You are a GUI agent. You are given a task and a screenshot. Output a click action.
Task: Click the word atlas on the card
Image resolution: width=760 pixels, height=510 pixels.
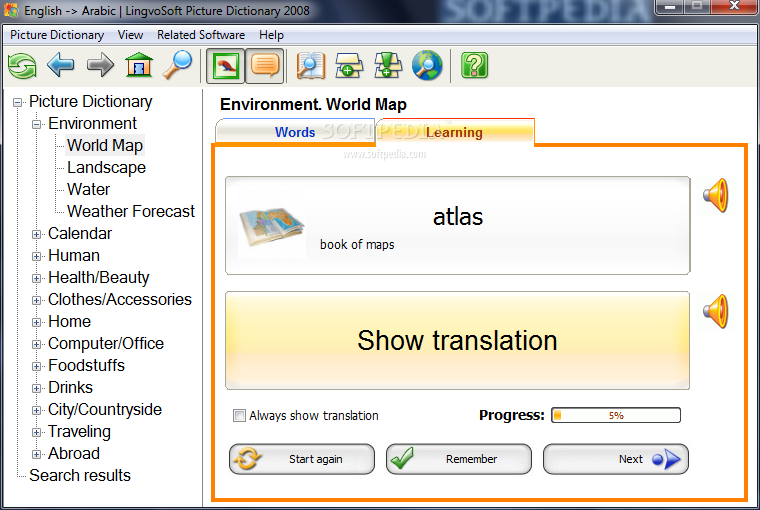[x=458, y=217]
